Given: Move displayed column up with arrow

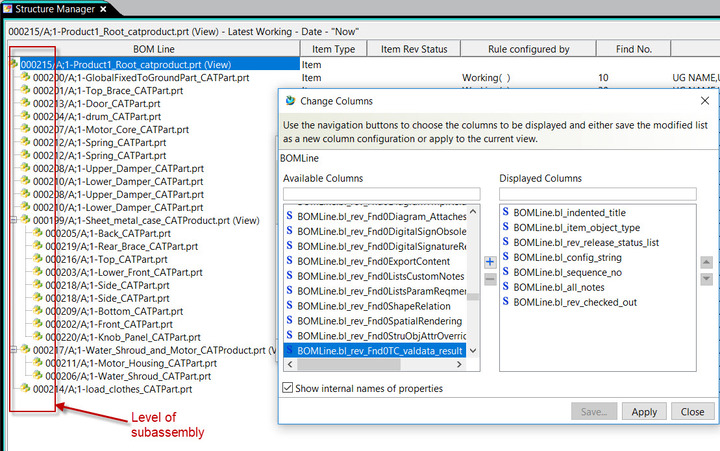Looking at the screenshot, I should pyautogui.click(x=706, y=263).
